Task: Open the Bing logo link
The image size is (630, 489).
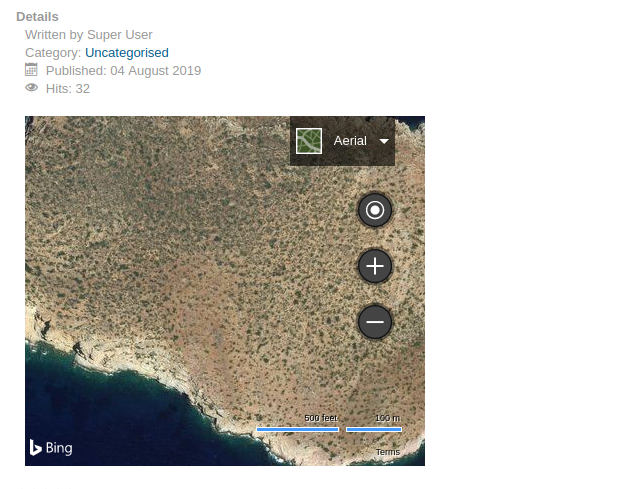Action: coord(51,448)
